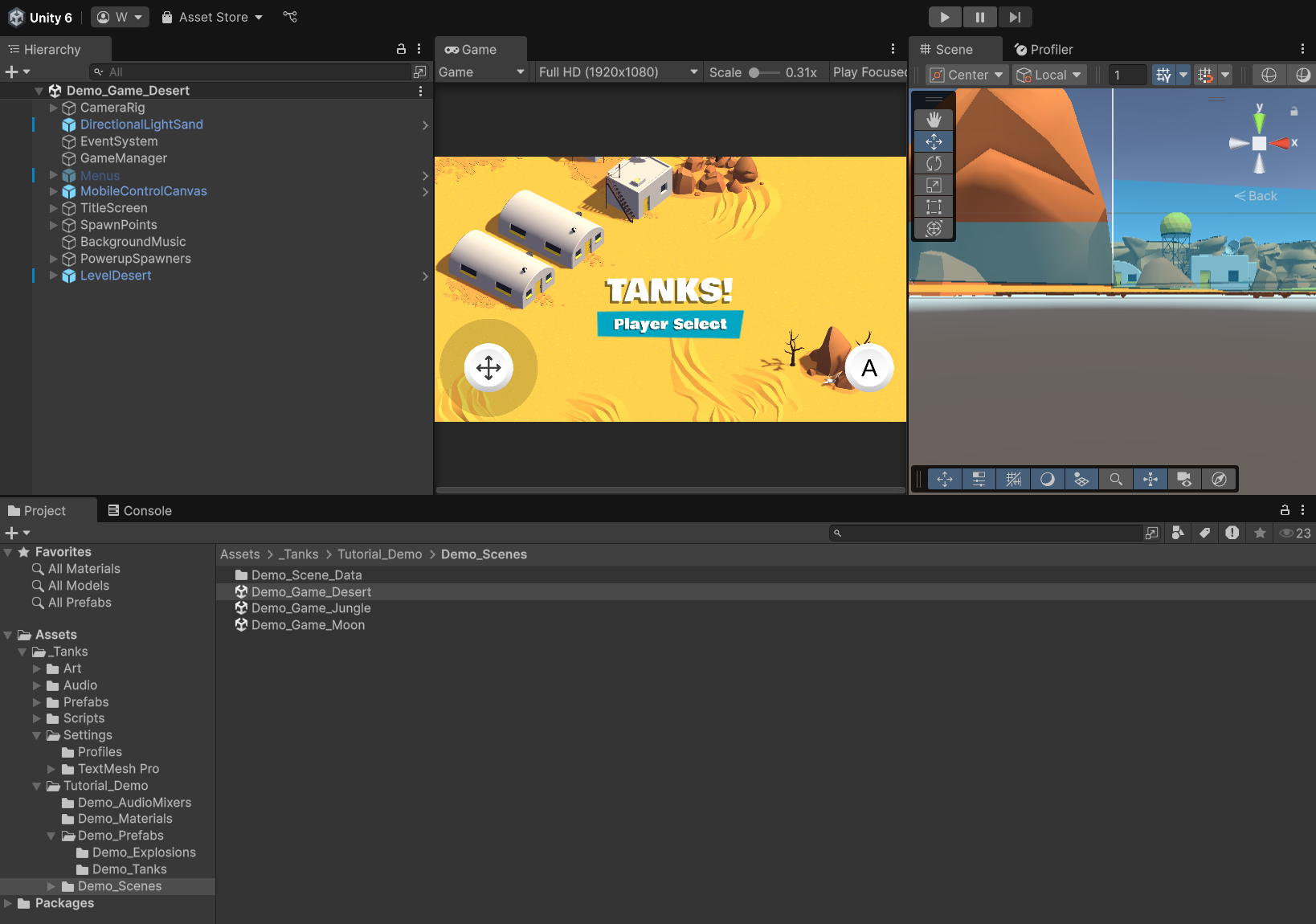This screenshot has height=924, width=1316.
Task: Toggle scene gizmo rotation lock
Action: [1294, 111]
